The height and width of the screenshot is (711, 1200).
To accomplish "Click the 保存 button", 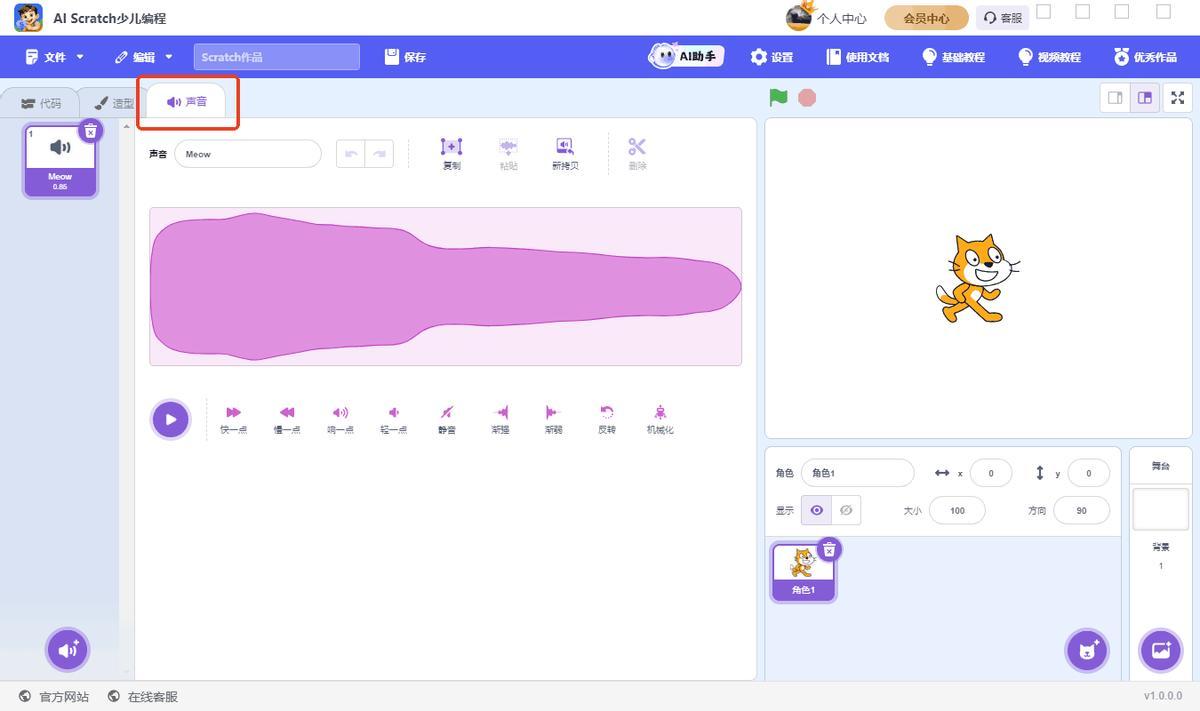I will pyautogui.click(x=406, y=57).
